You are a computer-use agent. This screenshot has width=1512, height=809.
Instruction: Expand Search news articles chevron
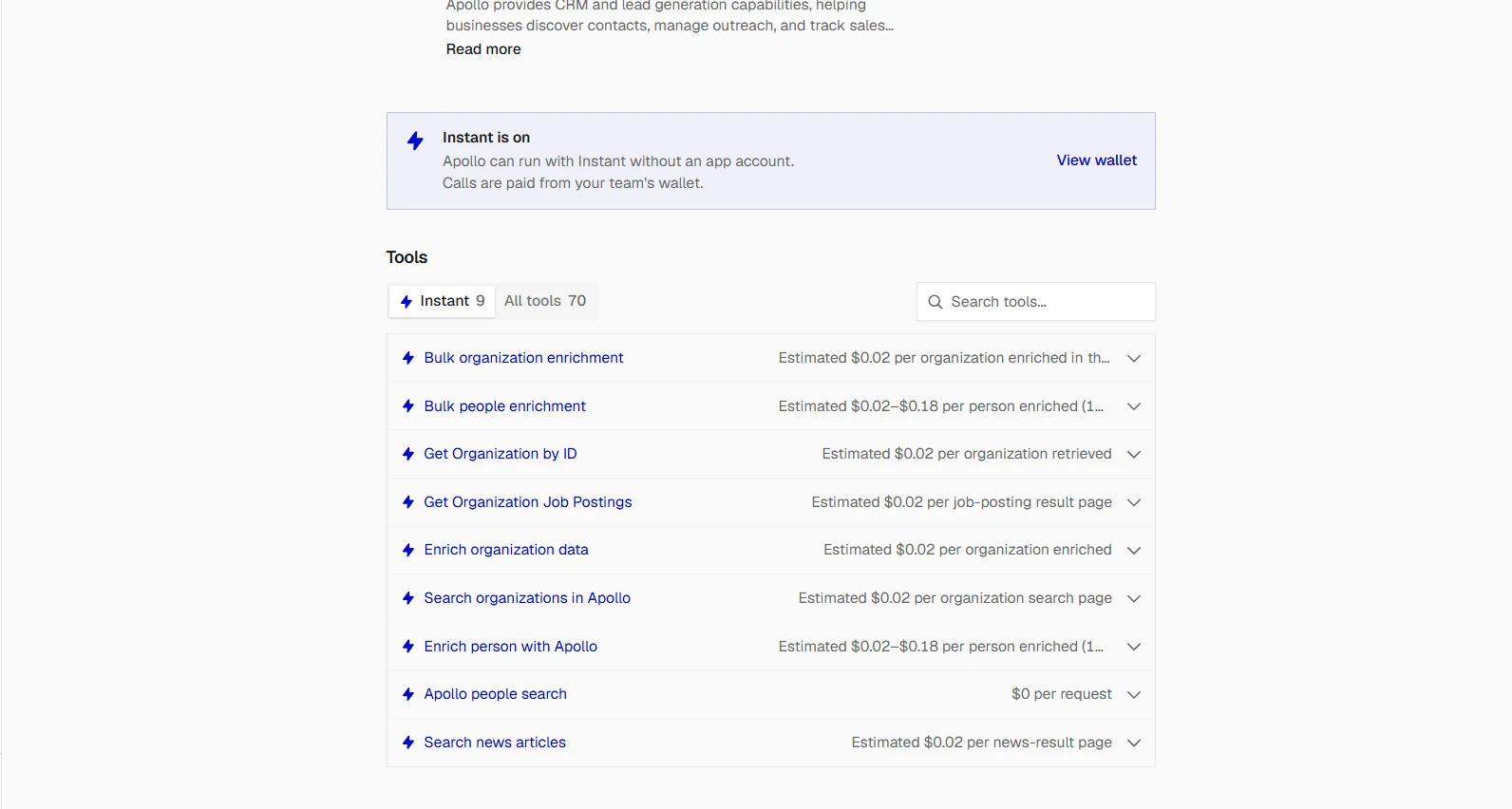point(1134,743)
